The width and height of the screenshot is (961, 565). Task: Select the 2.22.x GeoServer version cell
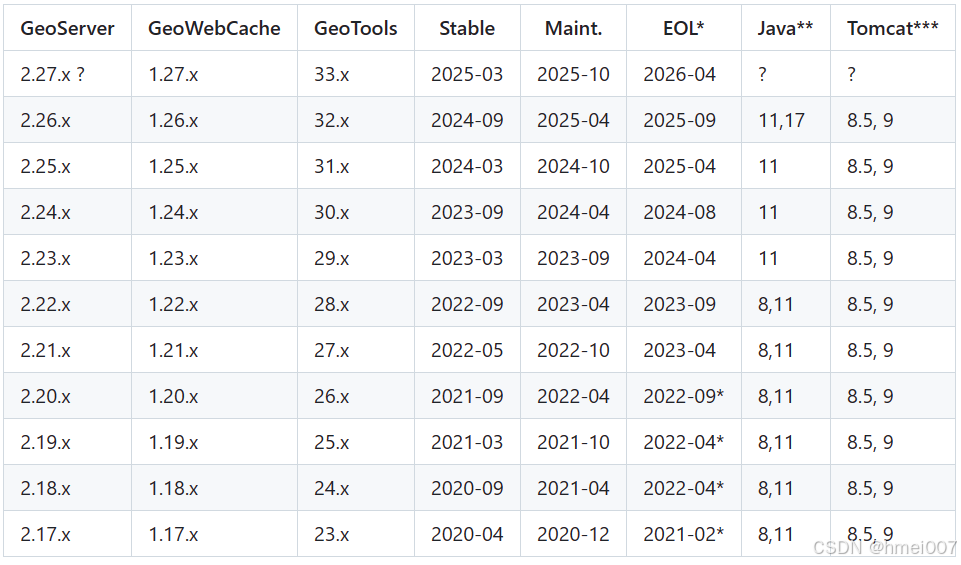click(67, 304)
